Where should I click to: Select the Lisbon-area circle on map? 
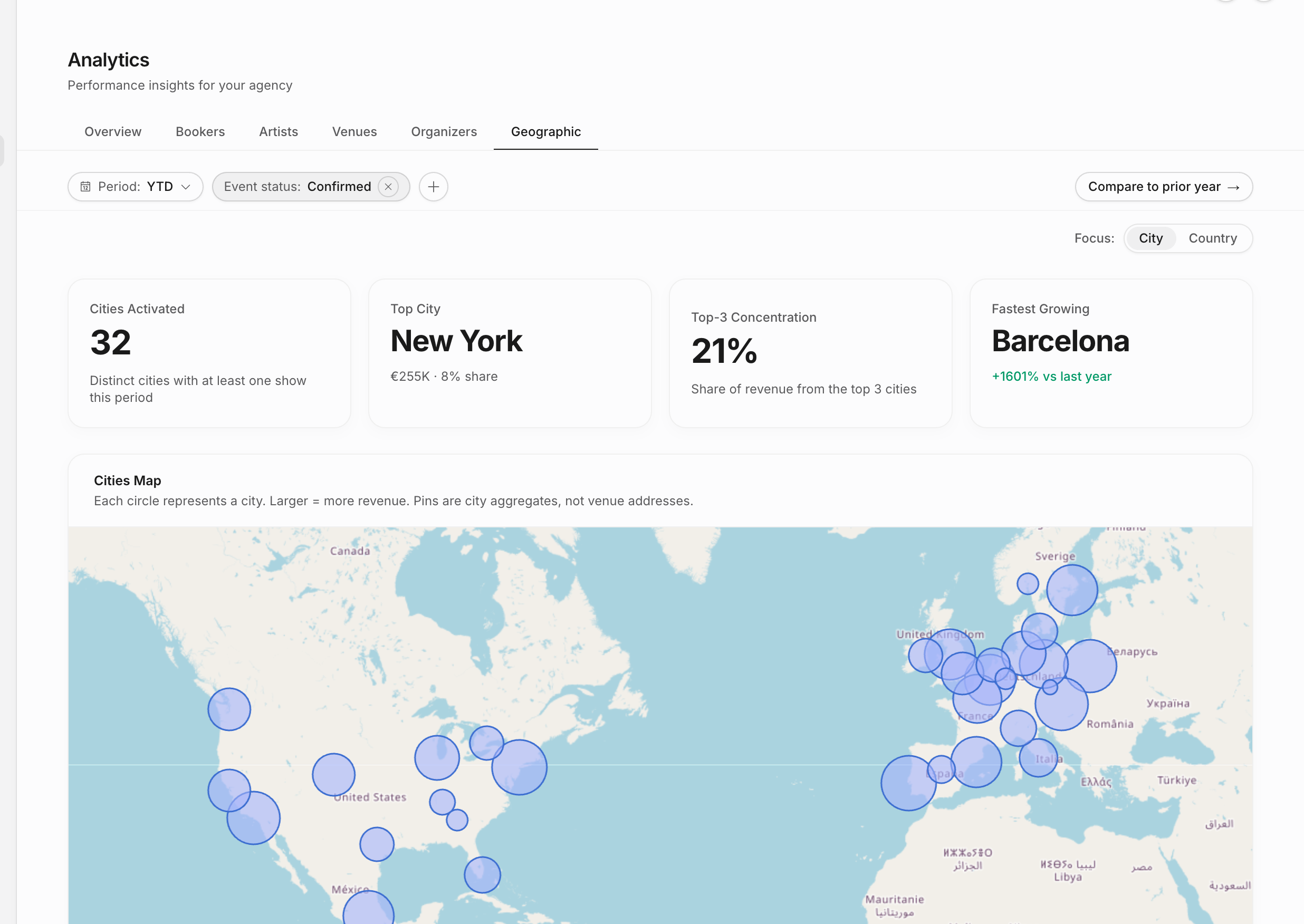coord(908,783)
